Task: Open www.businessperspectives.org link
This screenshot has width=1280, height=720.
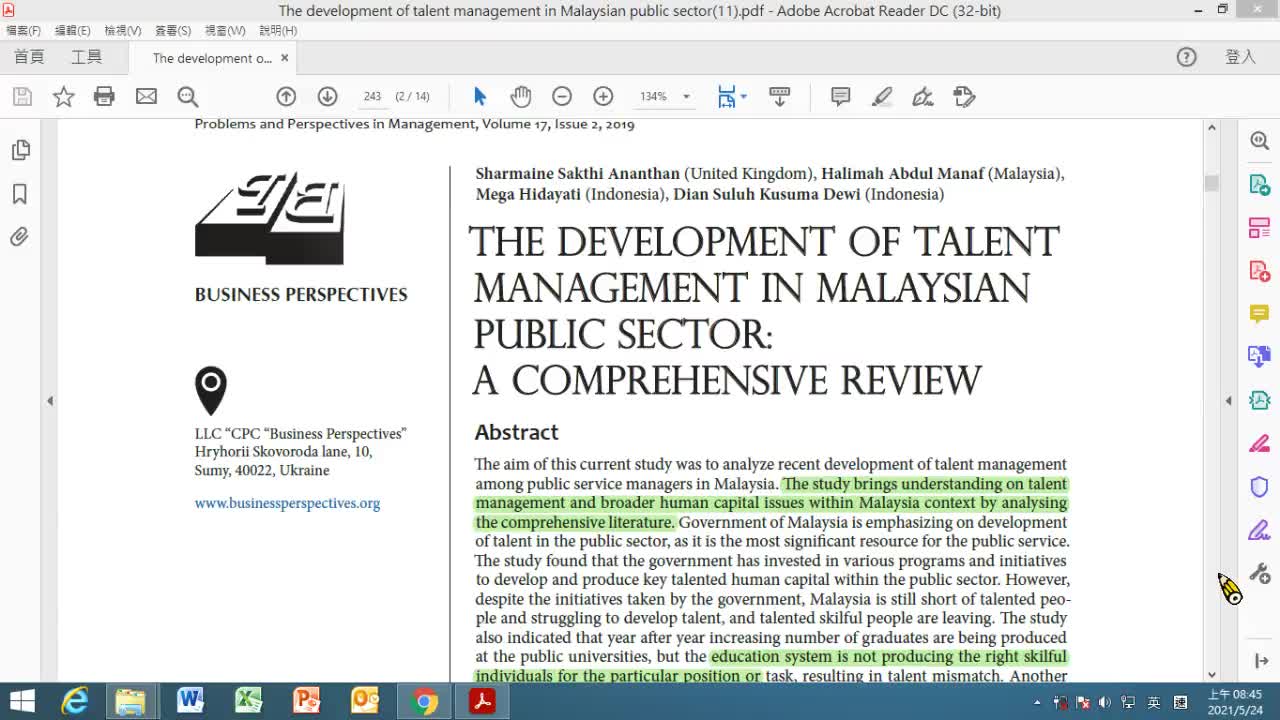Action: tap(287, 503)
